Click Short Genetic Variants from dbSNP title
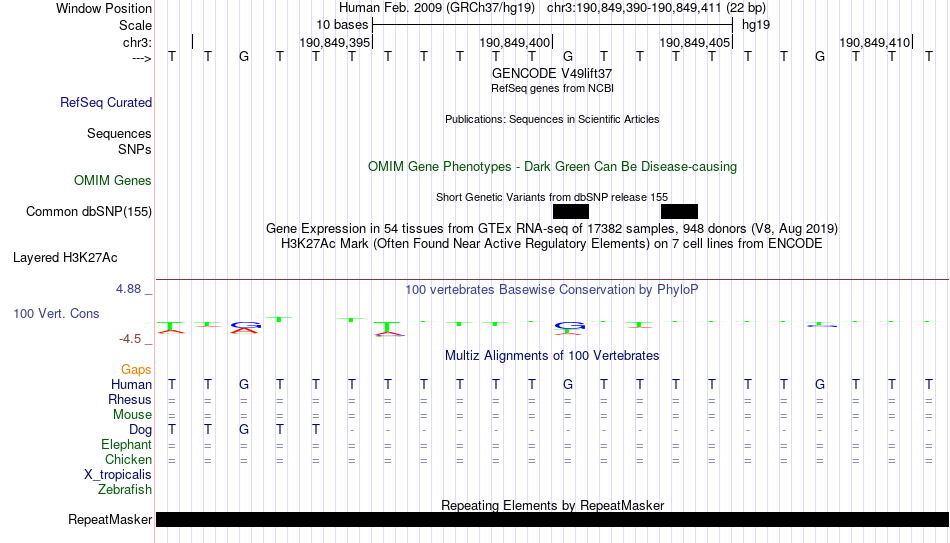950x543 pixels. tap(552, 198)
